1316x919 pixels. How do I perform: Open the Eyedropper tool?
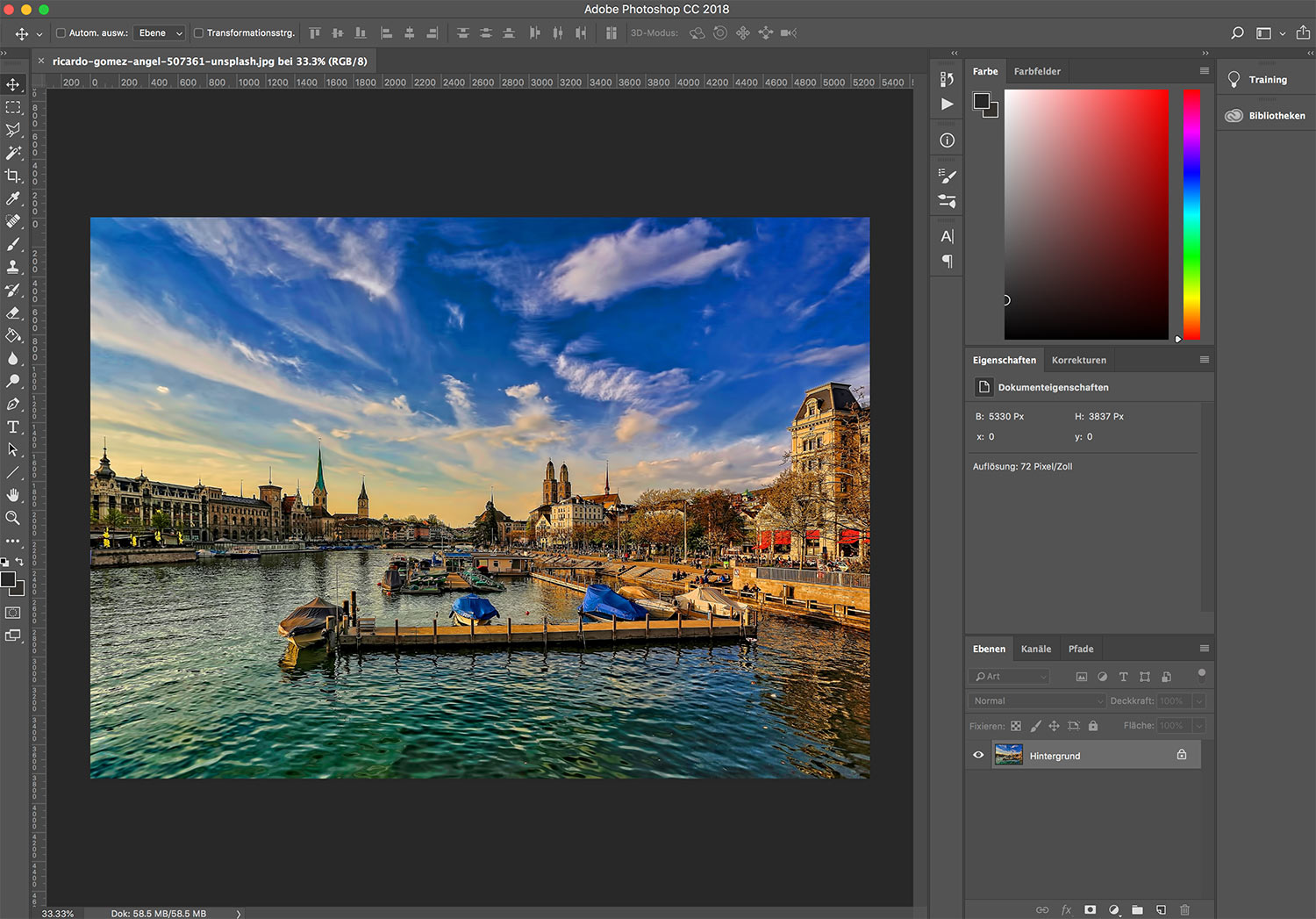(13, 198)
